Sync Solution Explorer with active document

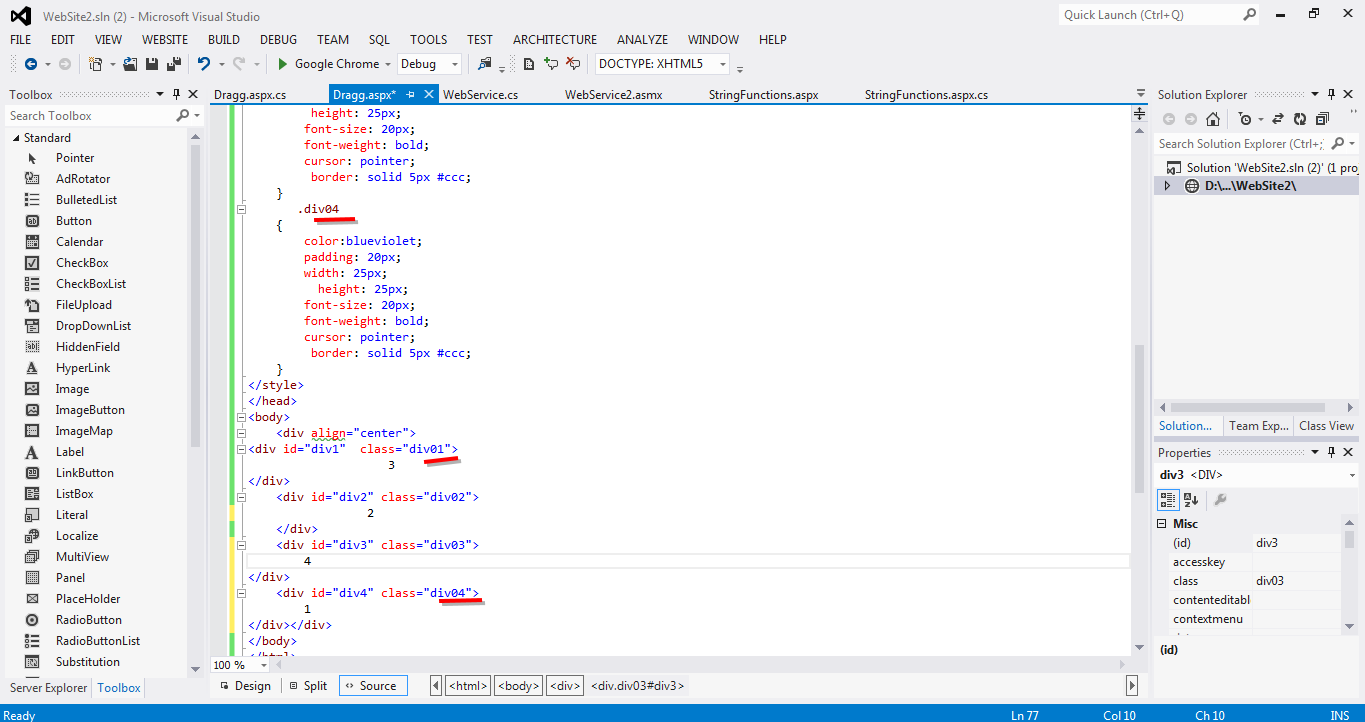(x=1279, y=118)
